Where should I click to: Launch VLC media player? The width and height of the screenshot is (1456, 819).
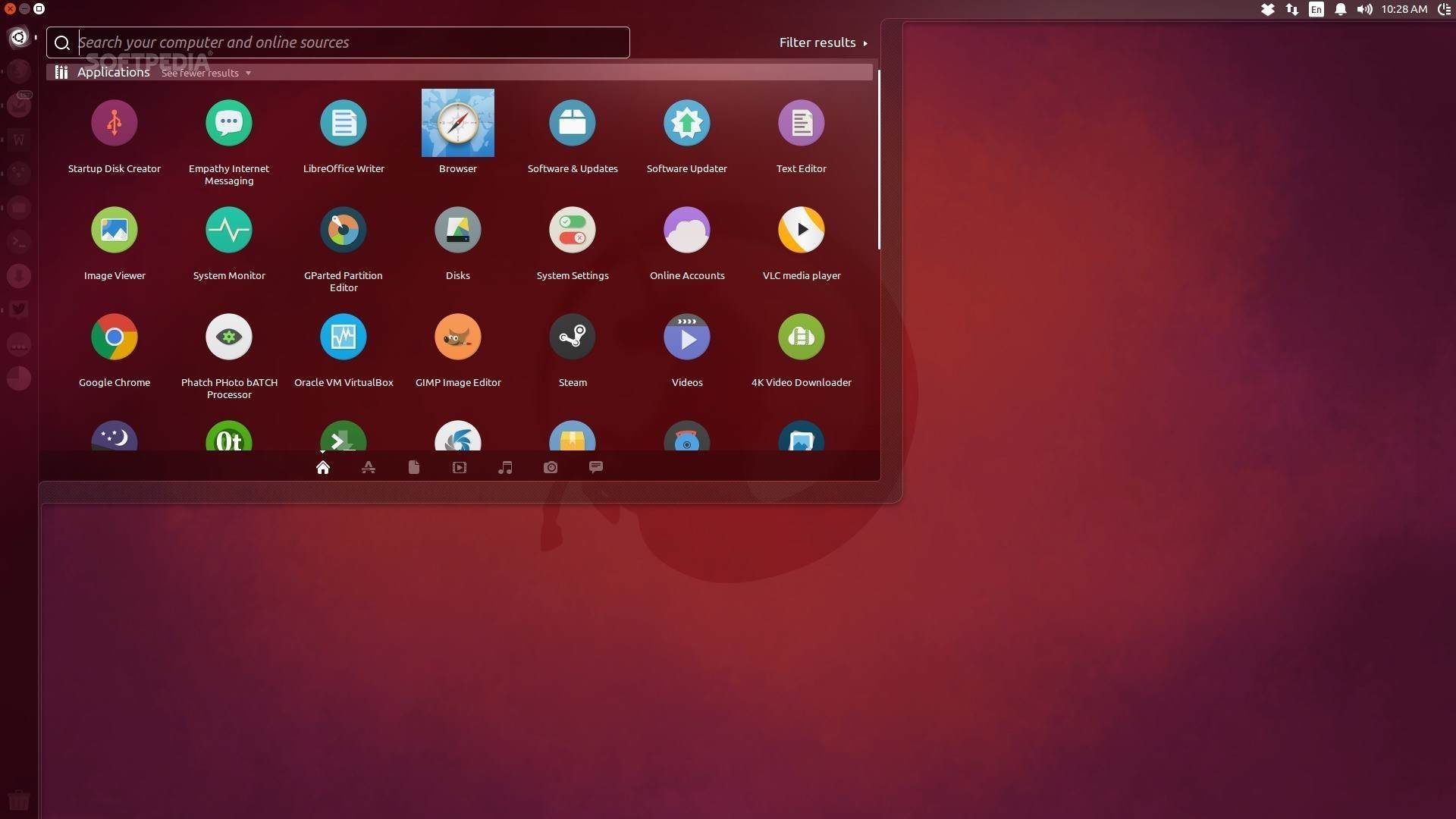pos(802,231)
